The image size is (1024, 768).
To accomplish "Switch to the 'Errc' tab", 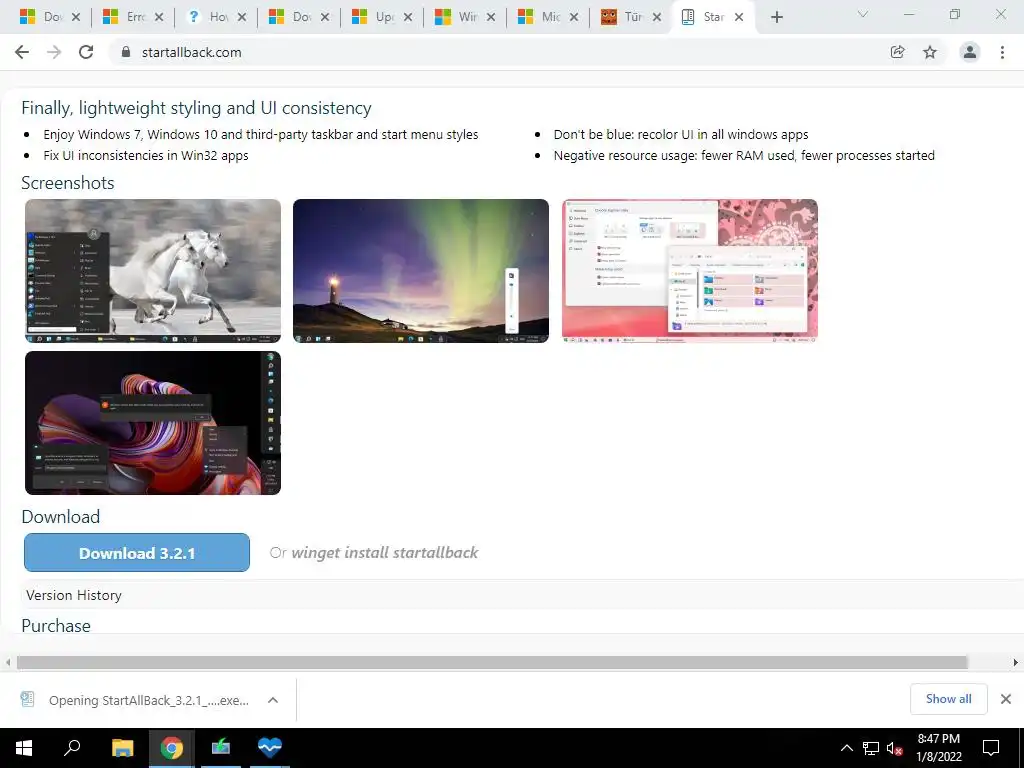I will coord(127,17).
